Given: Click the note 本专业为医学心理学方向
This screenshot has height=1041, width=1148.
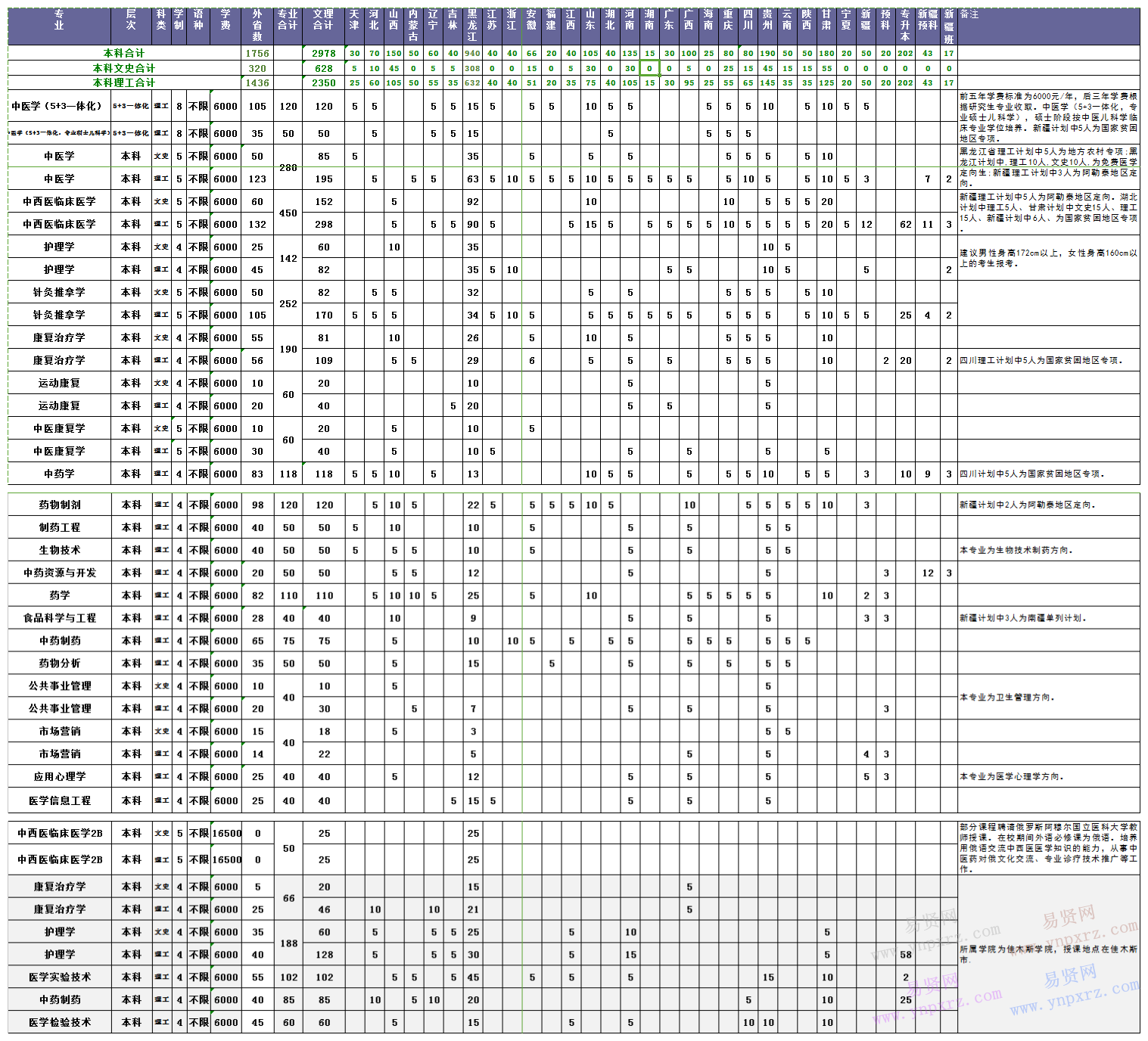Looking at the screenshot, I should click(x=1011, y=776).
